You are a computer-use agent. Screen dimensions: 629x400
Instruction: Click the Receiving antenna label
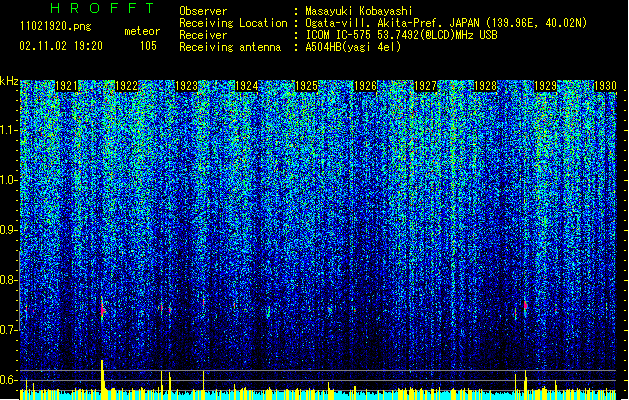[x=230, y=47]
